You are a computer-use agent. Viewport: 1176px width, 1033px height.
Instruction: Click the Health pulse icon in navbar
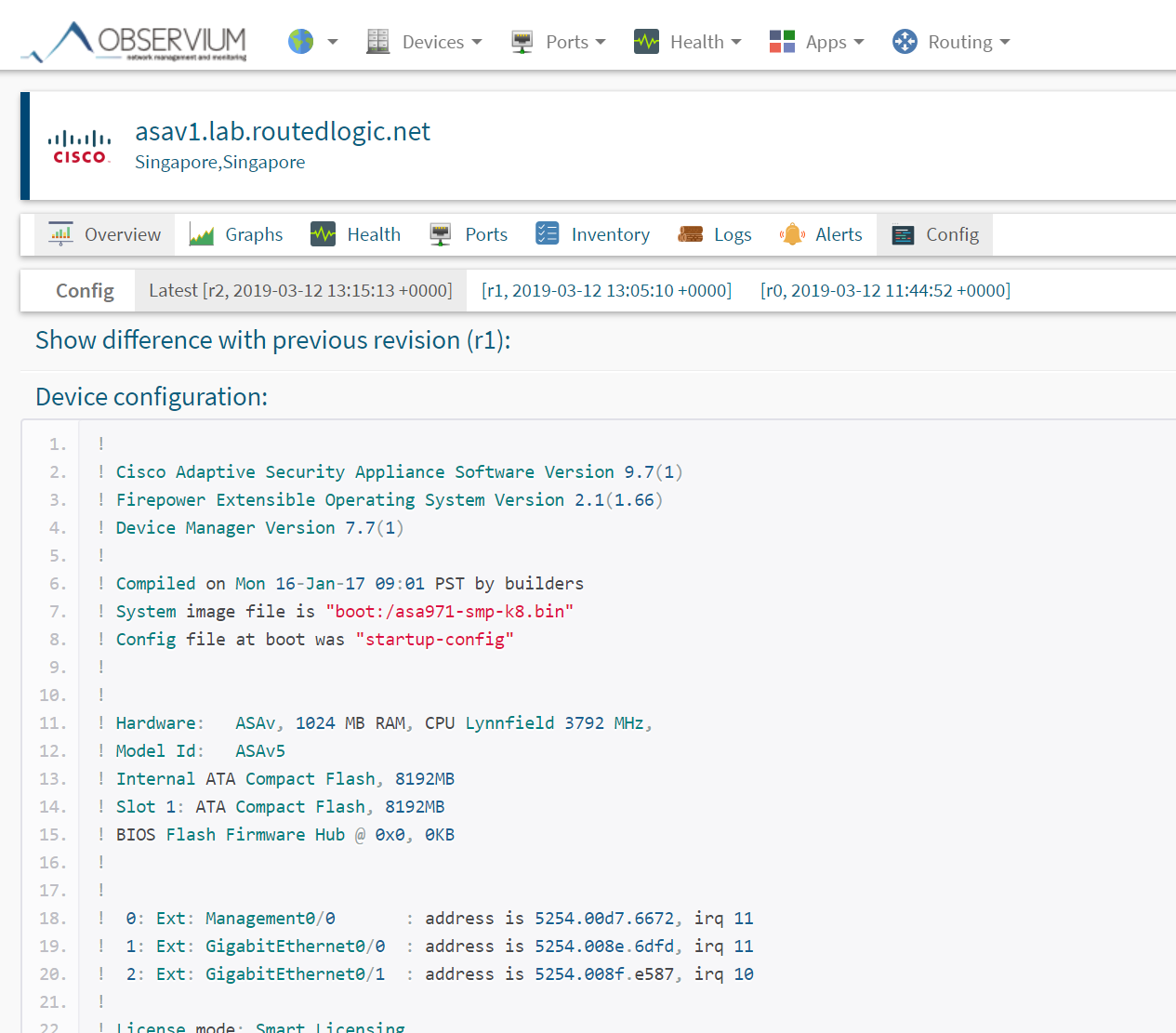(x=646, y=42)
